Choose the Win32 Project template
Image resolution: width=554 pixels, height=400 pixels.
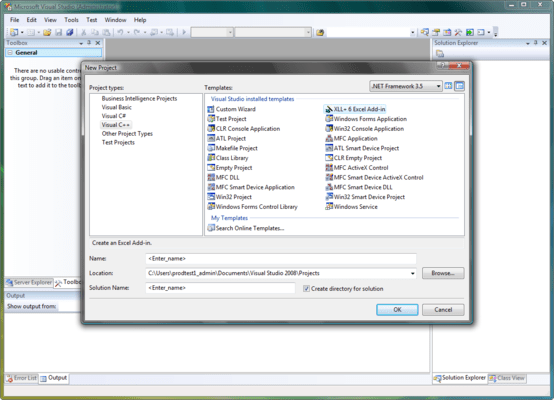(x=230, y=197)
